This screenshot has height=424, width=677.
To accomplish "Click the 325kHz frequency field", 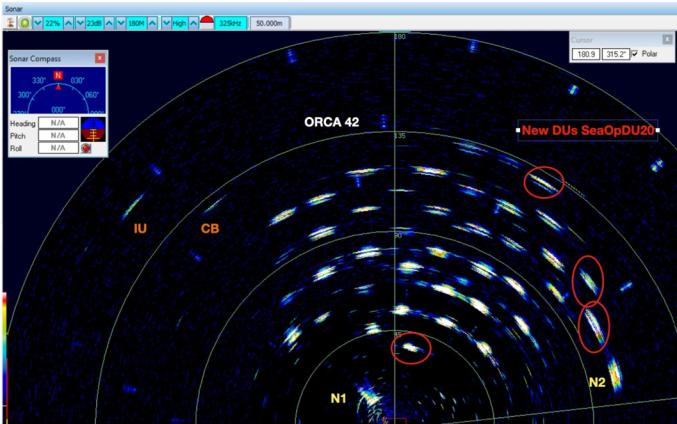I will (231, 23).
